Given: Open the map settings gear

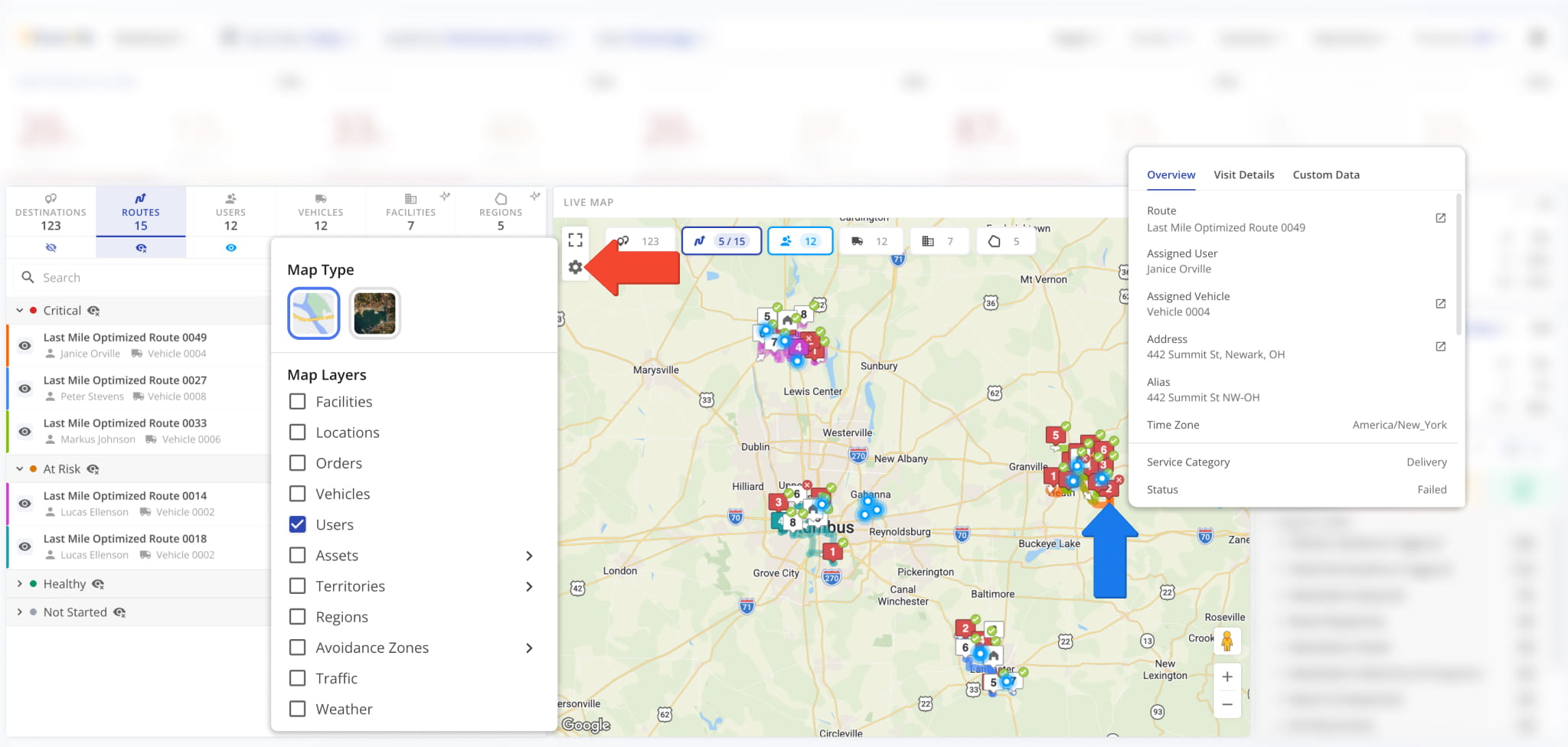Looking at the screenshot, I should click(576, 267).
